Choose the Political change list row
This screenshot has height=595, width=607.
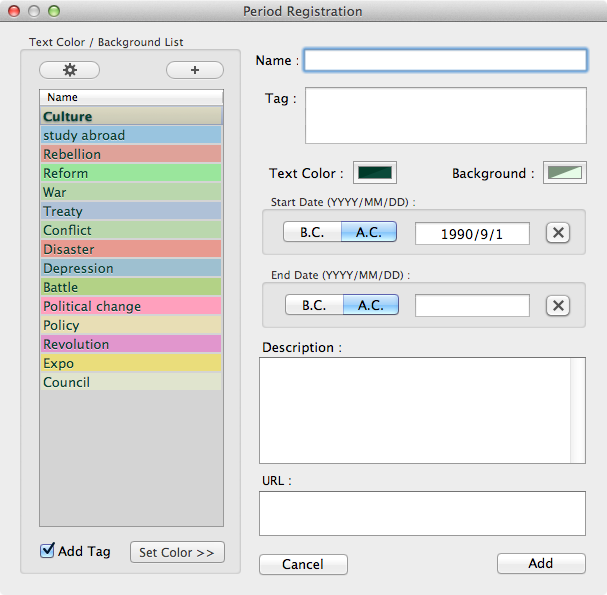pos(130,306)
